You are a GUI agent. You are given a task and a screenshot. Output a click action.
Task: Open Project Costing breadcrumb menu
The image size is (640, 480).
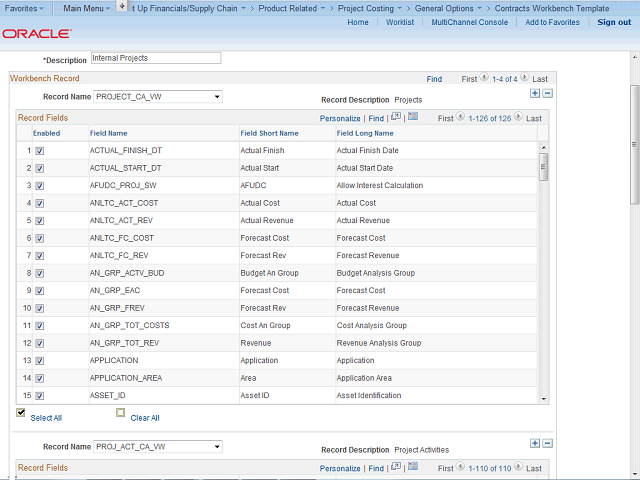click(x=370, y=8)
